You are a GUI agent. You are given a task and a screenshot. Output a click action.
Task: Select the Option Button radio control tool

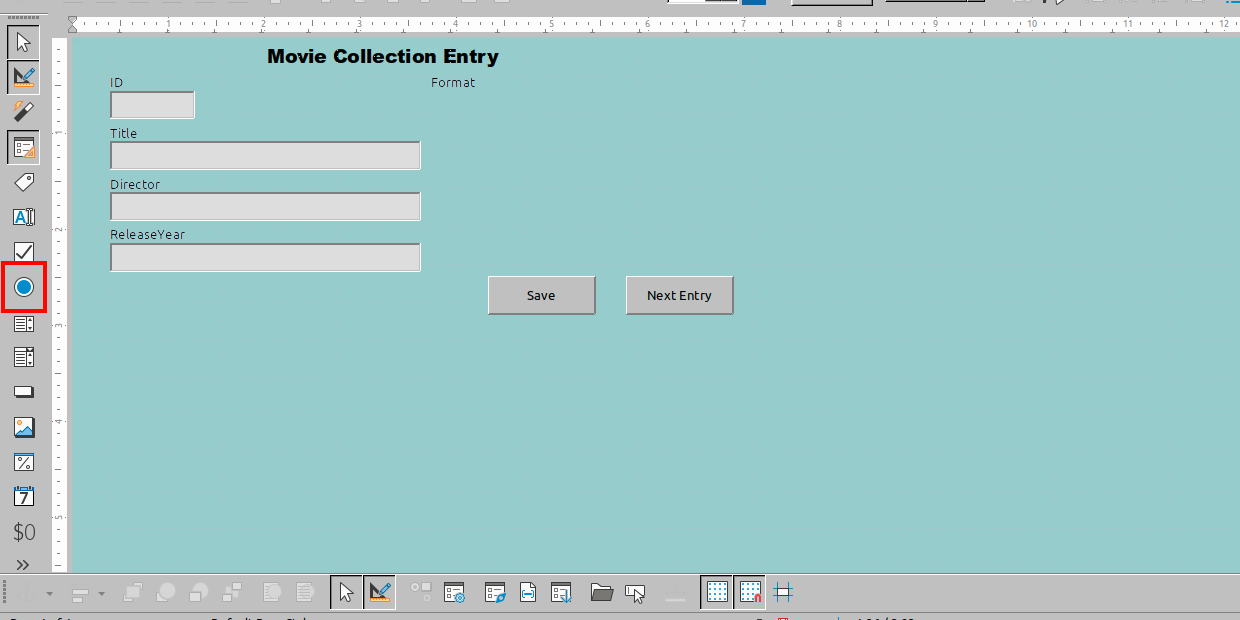[x=24, y=288]
